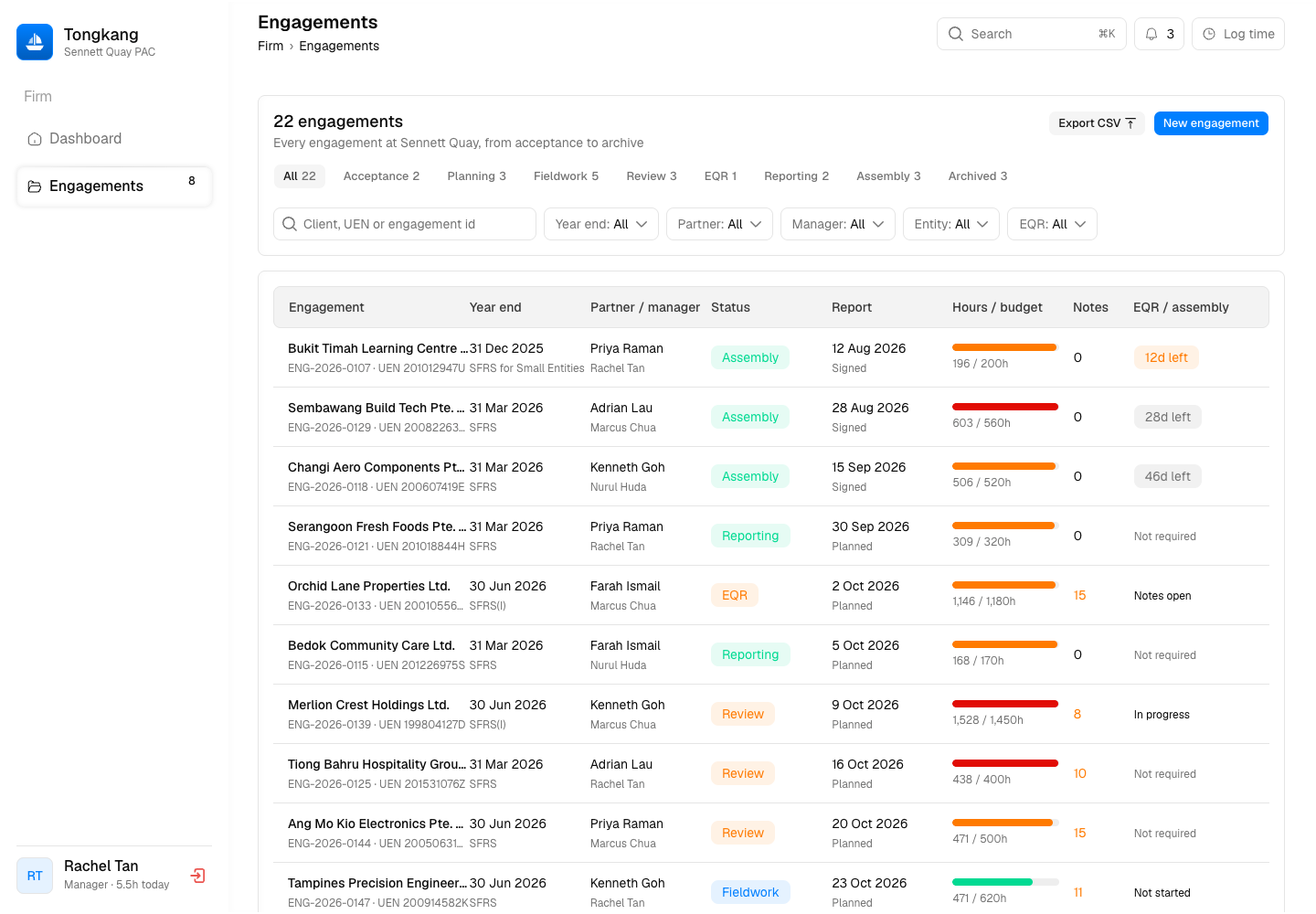
Task: Click the Export CSV button
Action: coord(1097,123)
